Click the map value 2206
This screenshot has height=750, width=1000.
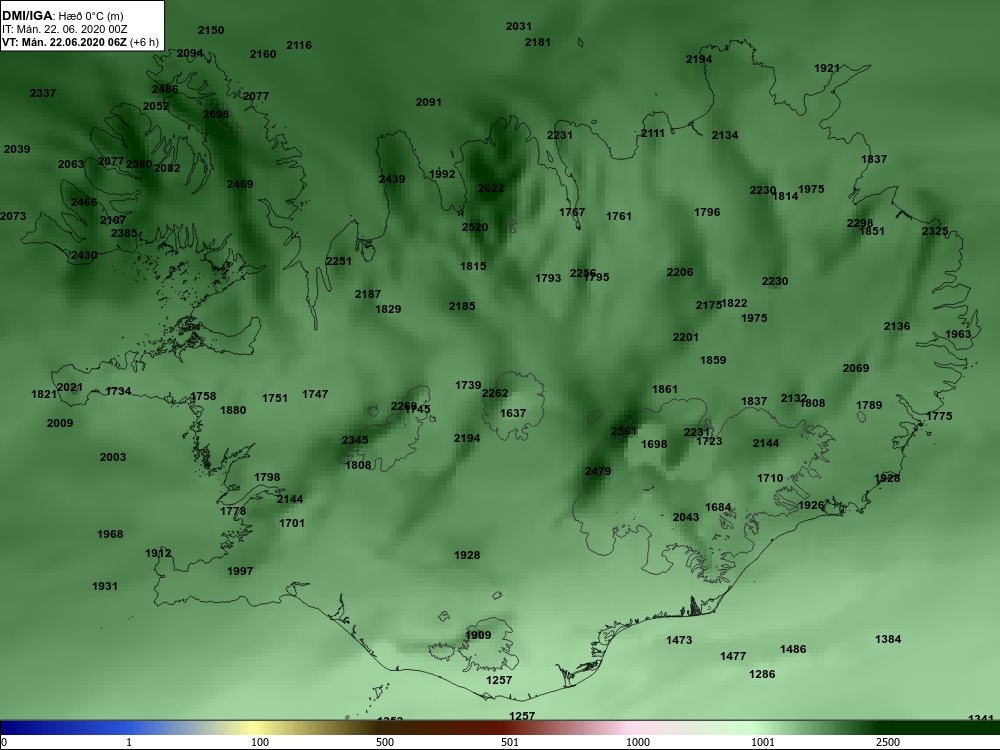(679, 272)
